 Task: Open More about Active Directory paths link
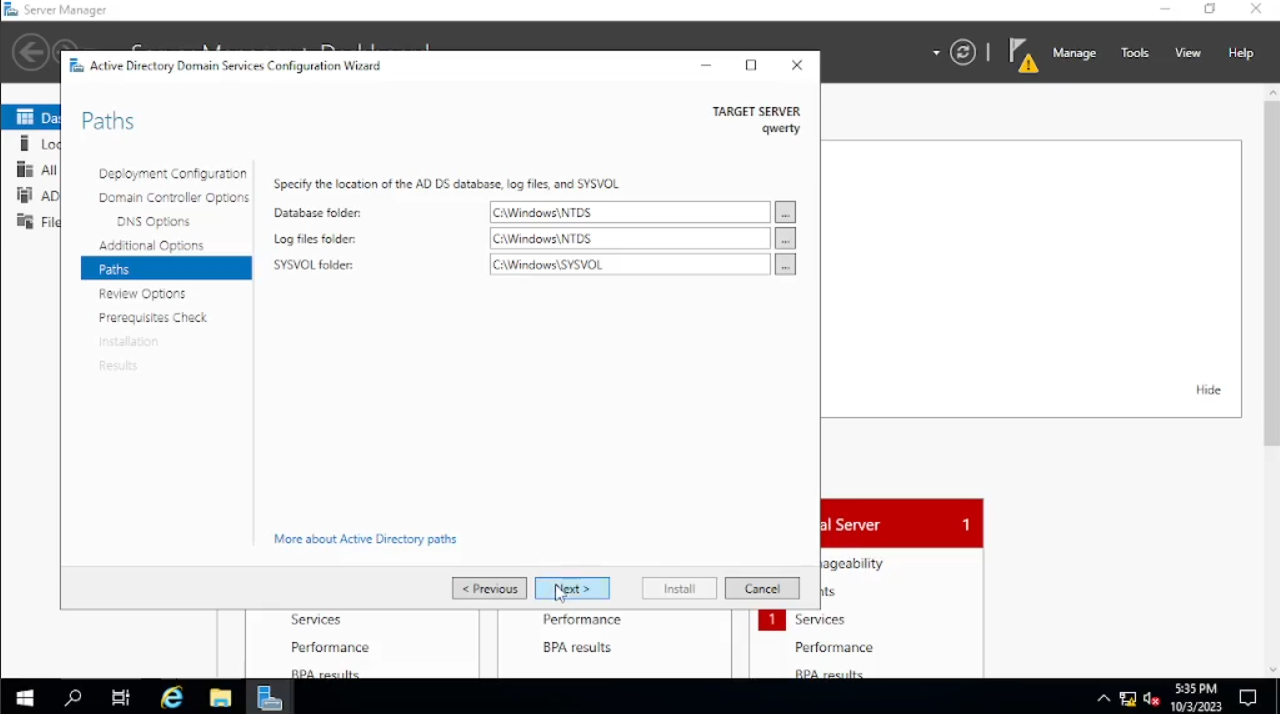click(365, 539)
